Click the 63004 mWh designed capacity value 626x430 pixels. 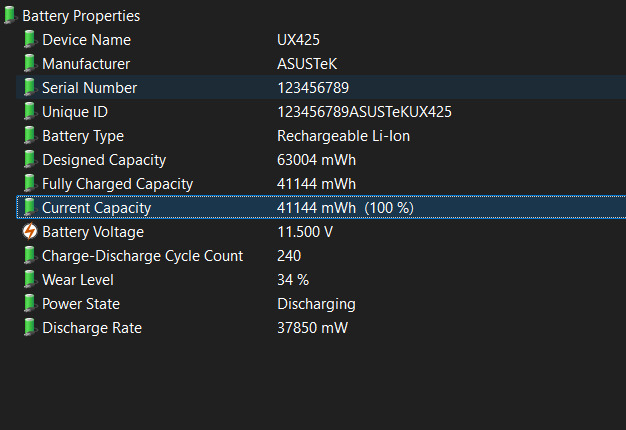point(317,160)
